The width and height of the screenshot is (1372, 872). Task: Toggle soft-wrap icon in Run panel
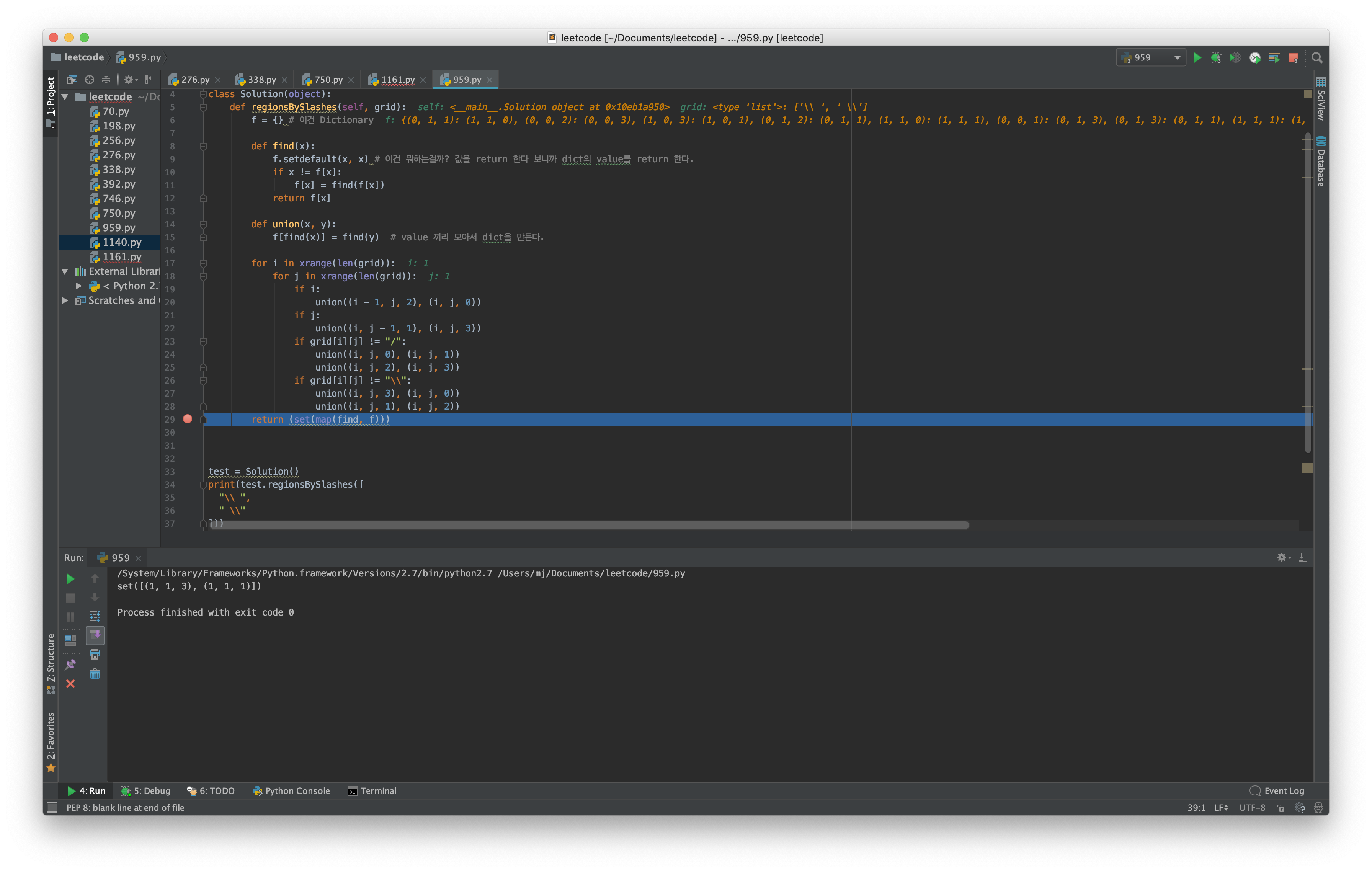tap(95, 616)
